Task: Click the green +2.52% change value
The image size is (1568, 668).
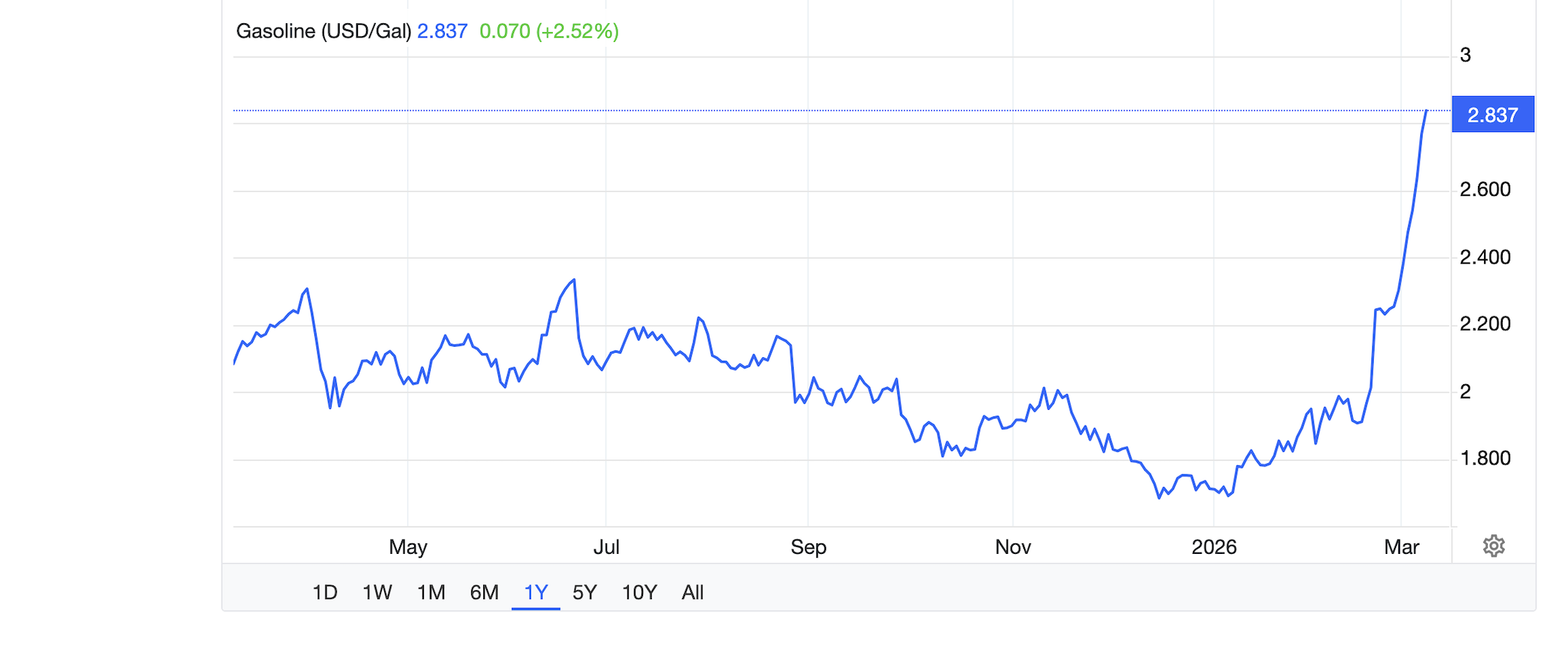Action: point(577,32)
